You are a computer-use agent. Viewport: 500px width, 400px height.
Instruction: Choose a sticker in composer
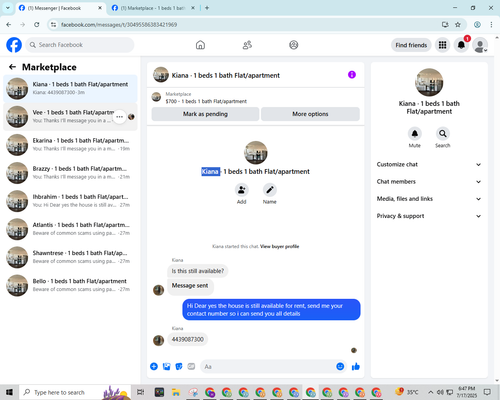[179, 367]
